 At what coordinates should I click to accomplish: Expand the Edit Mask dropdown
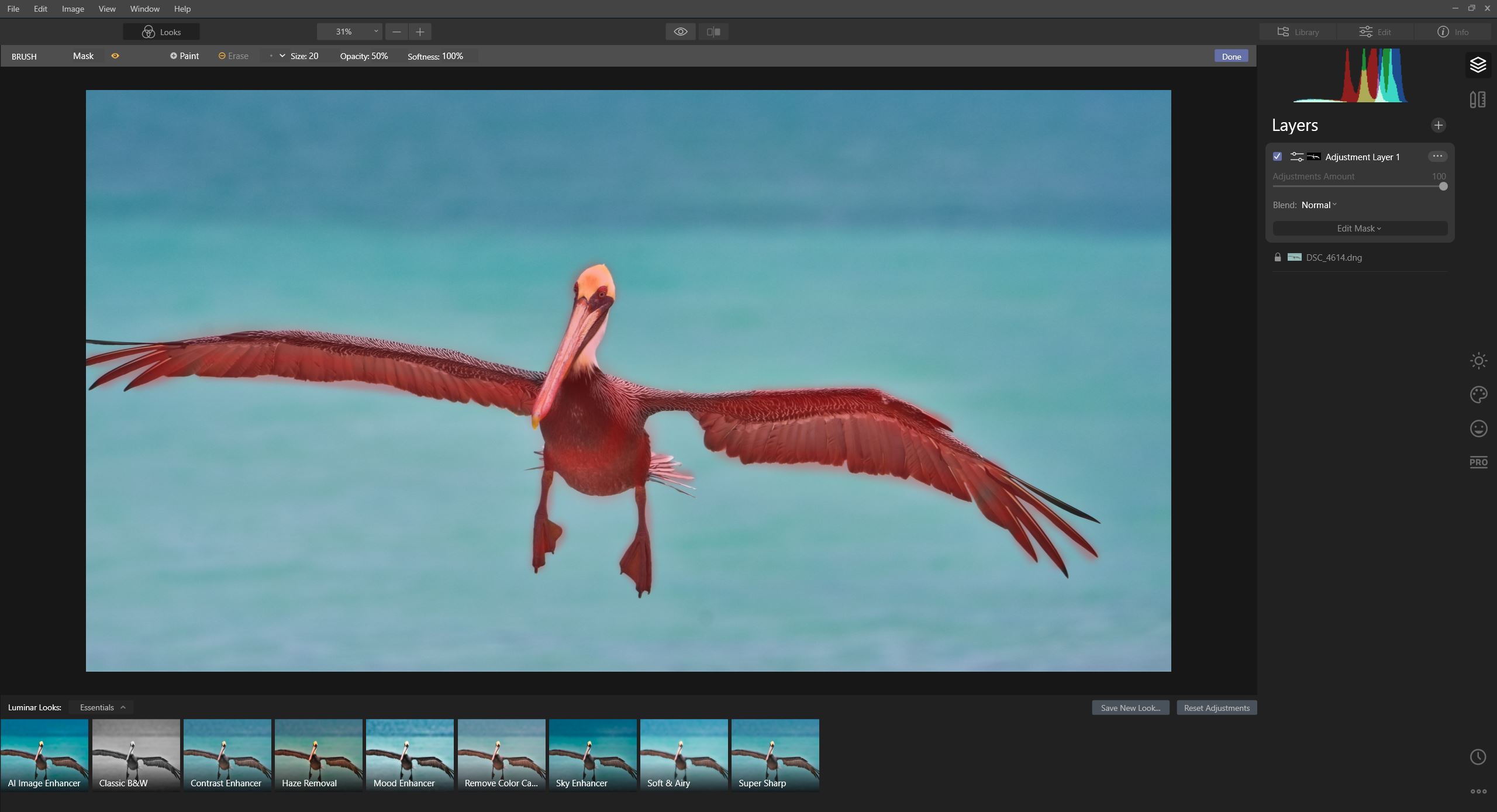point(1360,229)
